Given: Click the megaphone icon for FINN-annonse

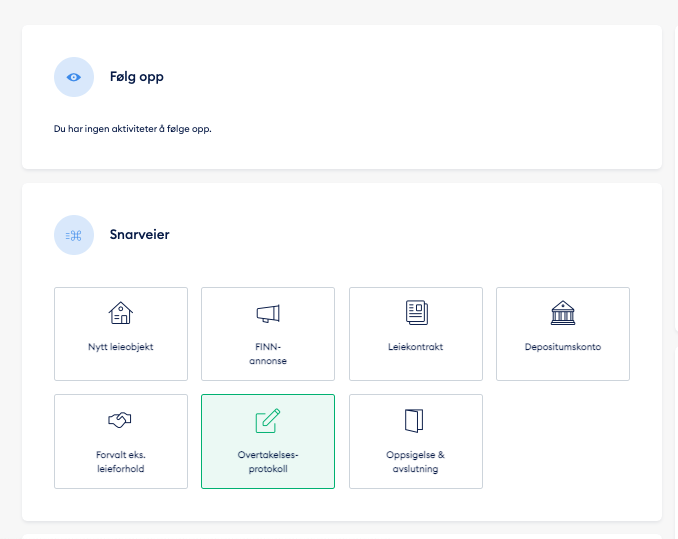Looking at the screenshot, I should 268,313.
